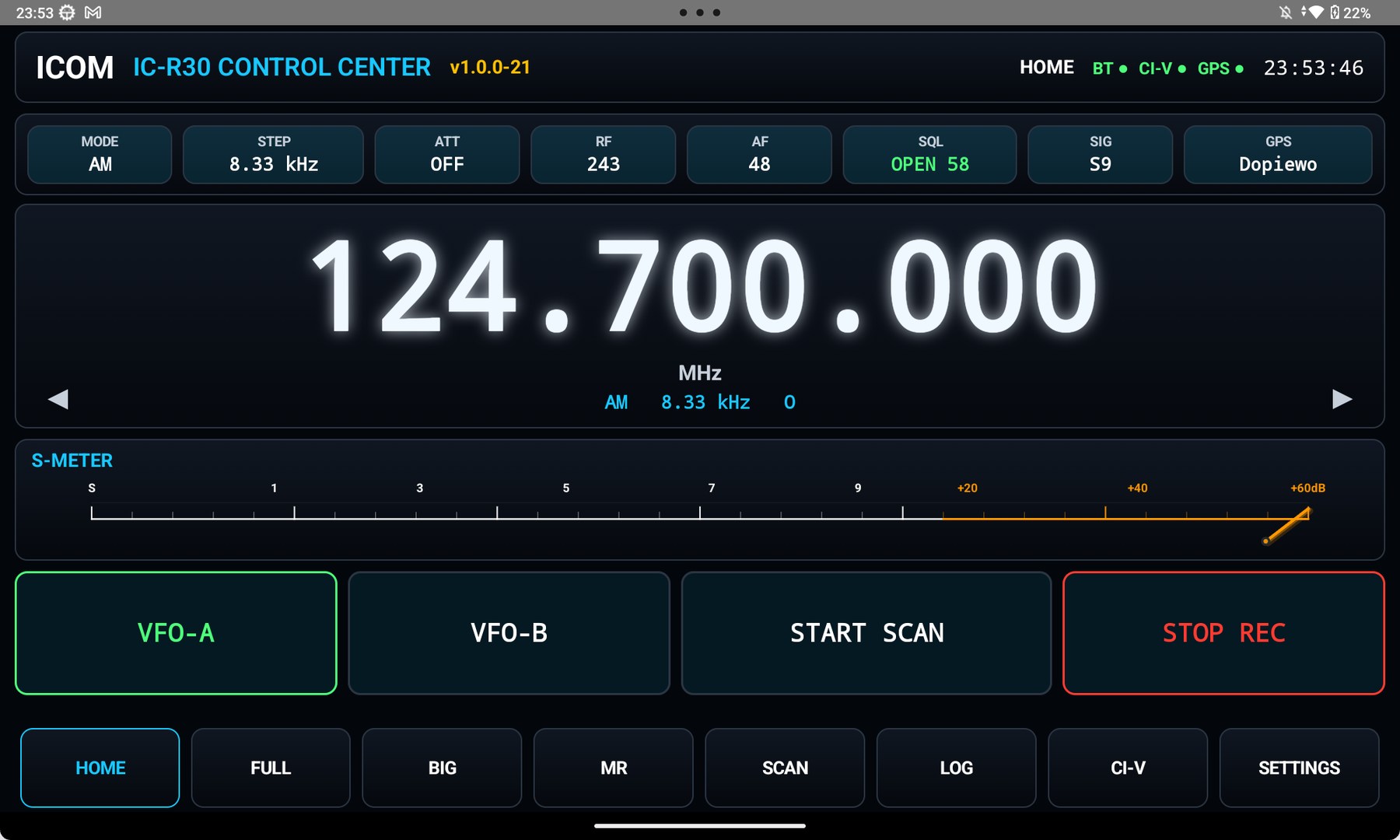Open the Gmail notification icon
This screenshot has width=1400, height=840.
tap(93, 12)
